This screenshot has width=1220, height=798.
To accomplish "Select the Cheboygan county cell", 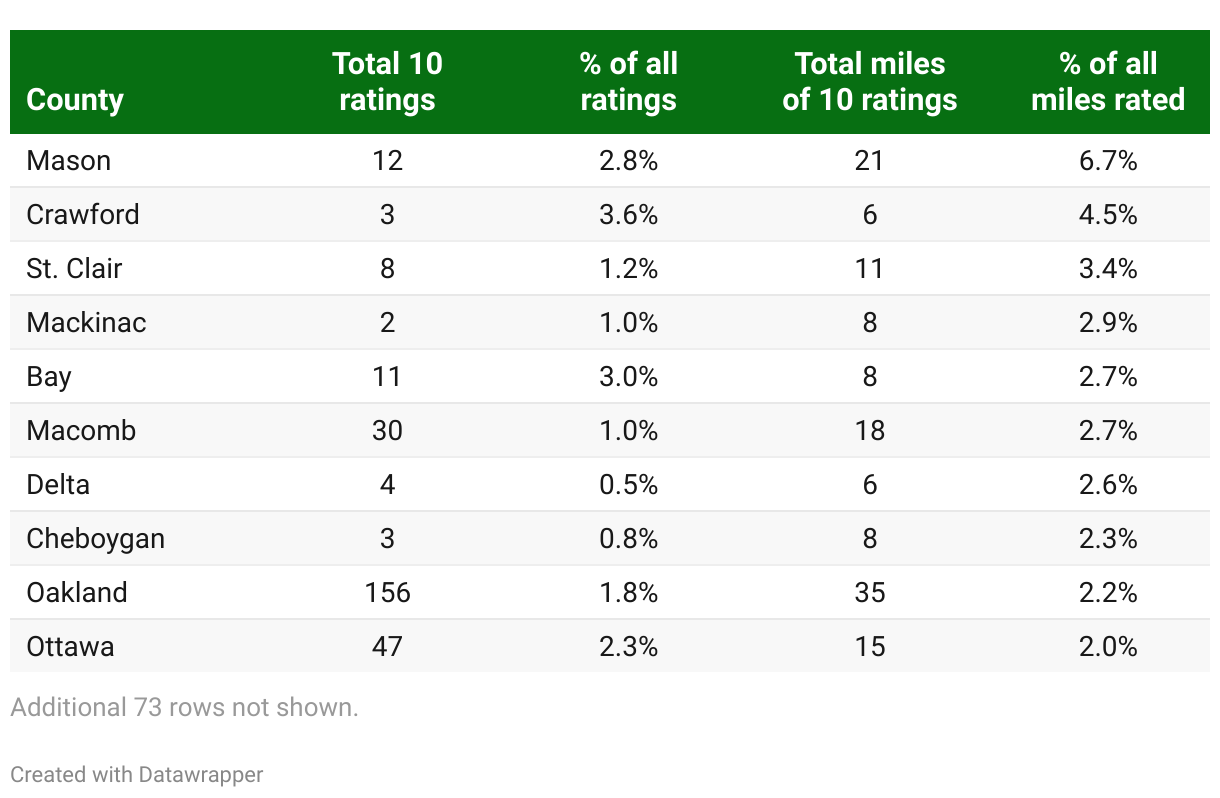I will click(96, 538).
